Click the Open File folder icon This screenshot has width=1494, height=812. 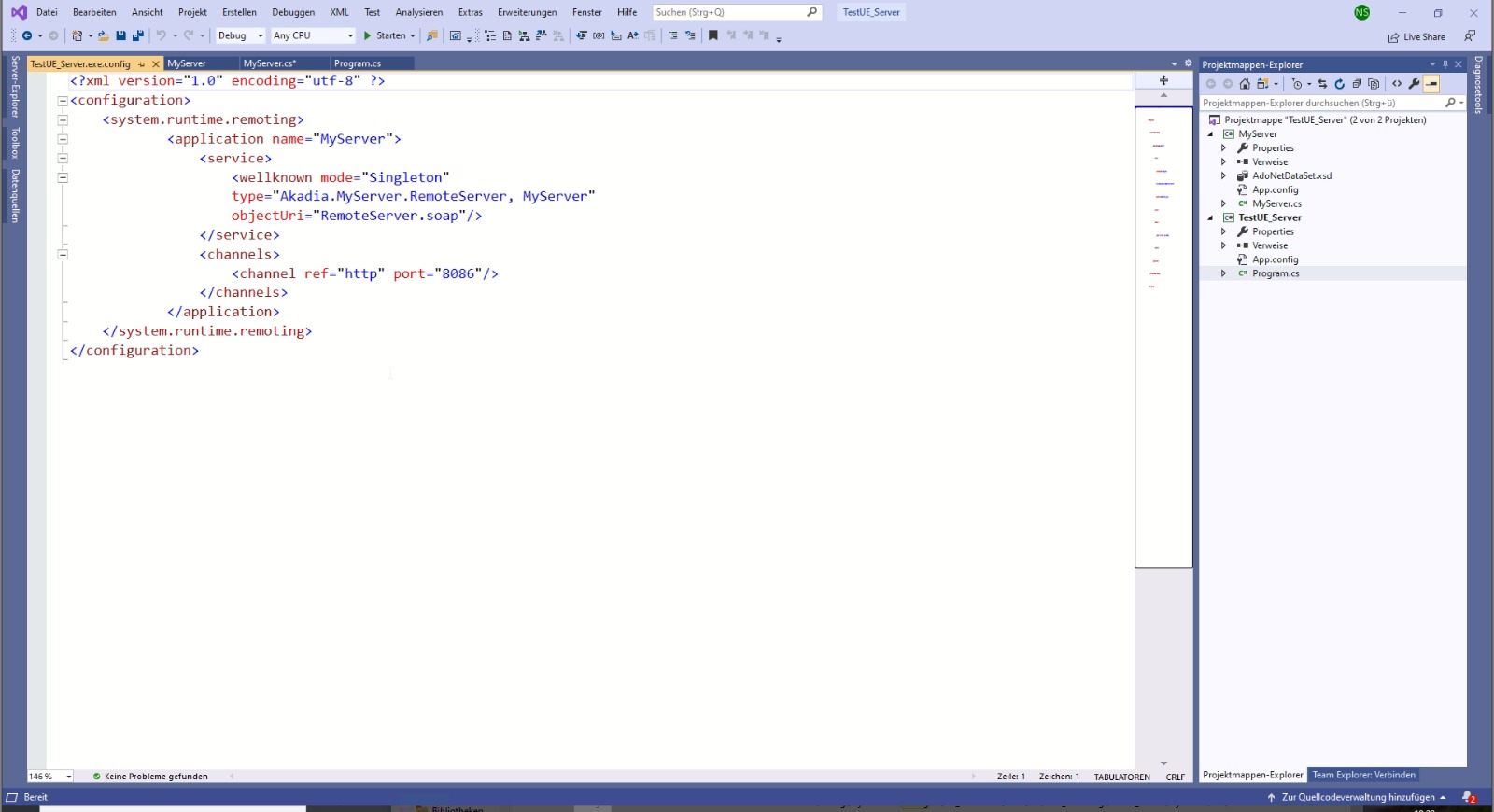pyautogui.click(x=104, y=35)
